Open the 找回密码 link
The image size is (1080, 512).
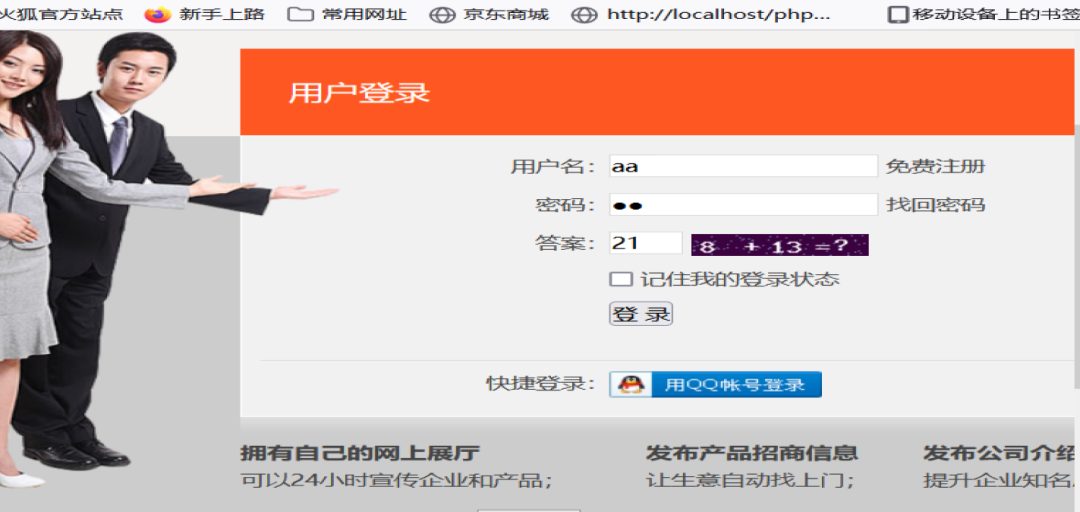(935, 205)
